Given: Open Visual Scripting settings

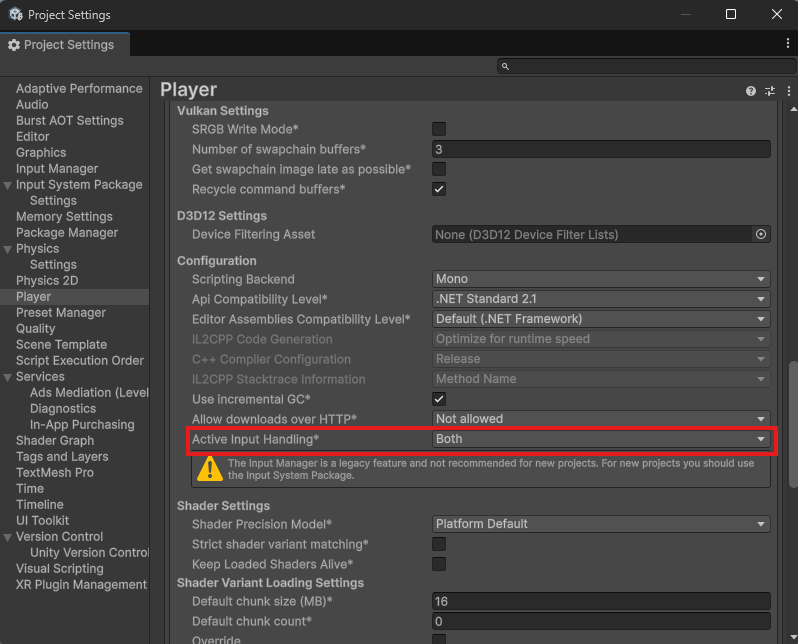Looking at the screenshot, I should [x=60, y=569].
